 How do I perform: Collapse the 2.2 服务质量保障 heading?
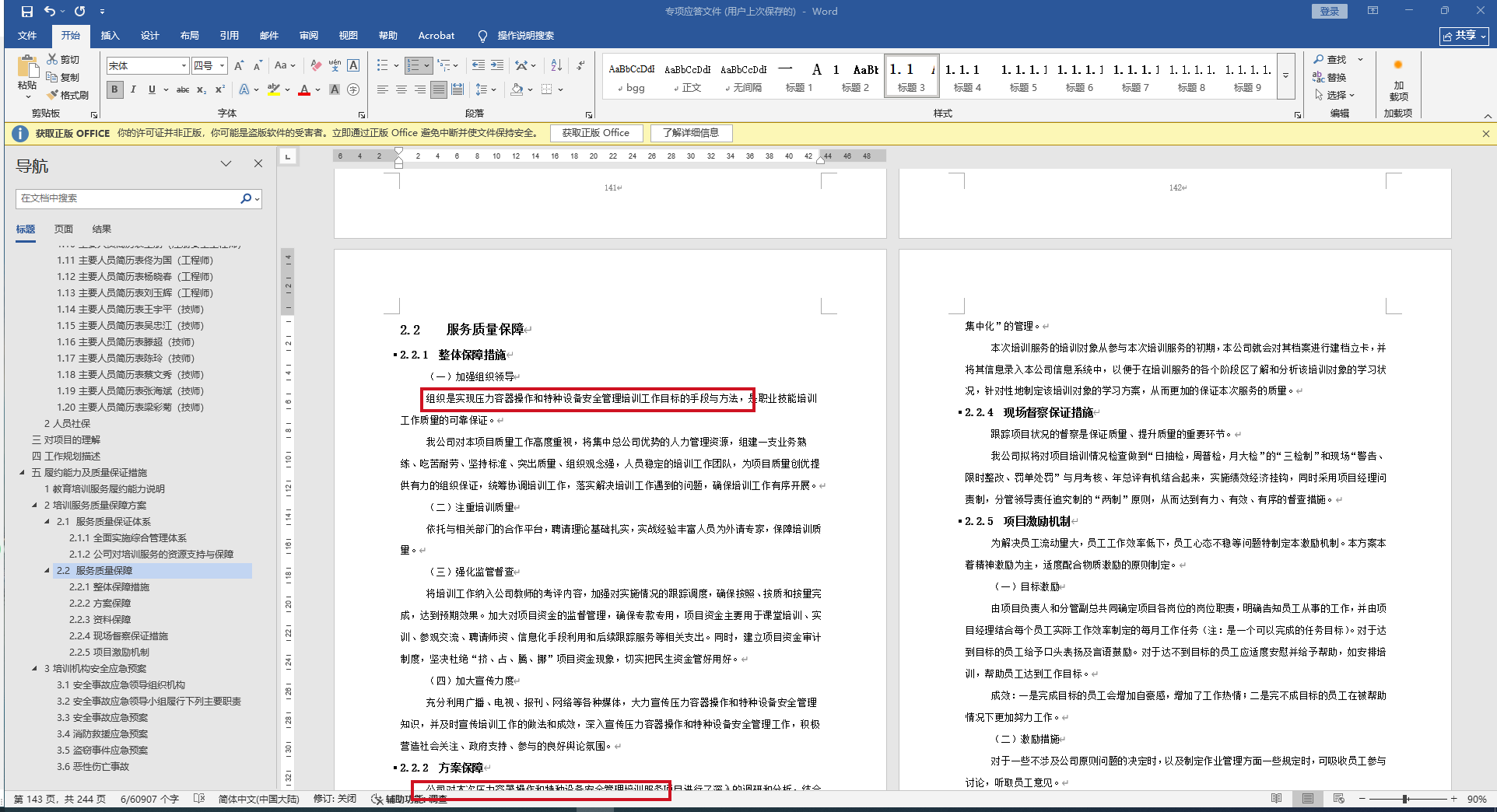click(x=47, y=570)
